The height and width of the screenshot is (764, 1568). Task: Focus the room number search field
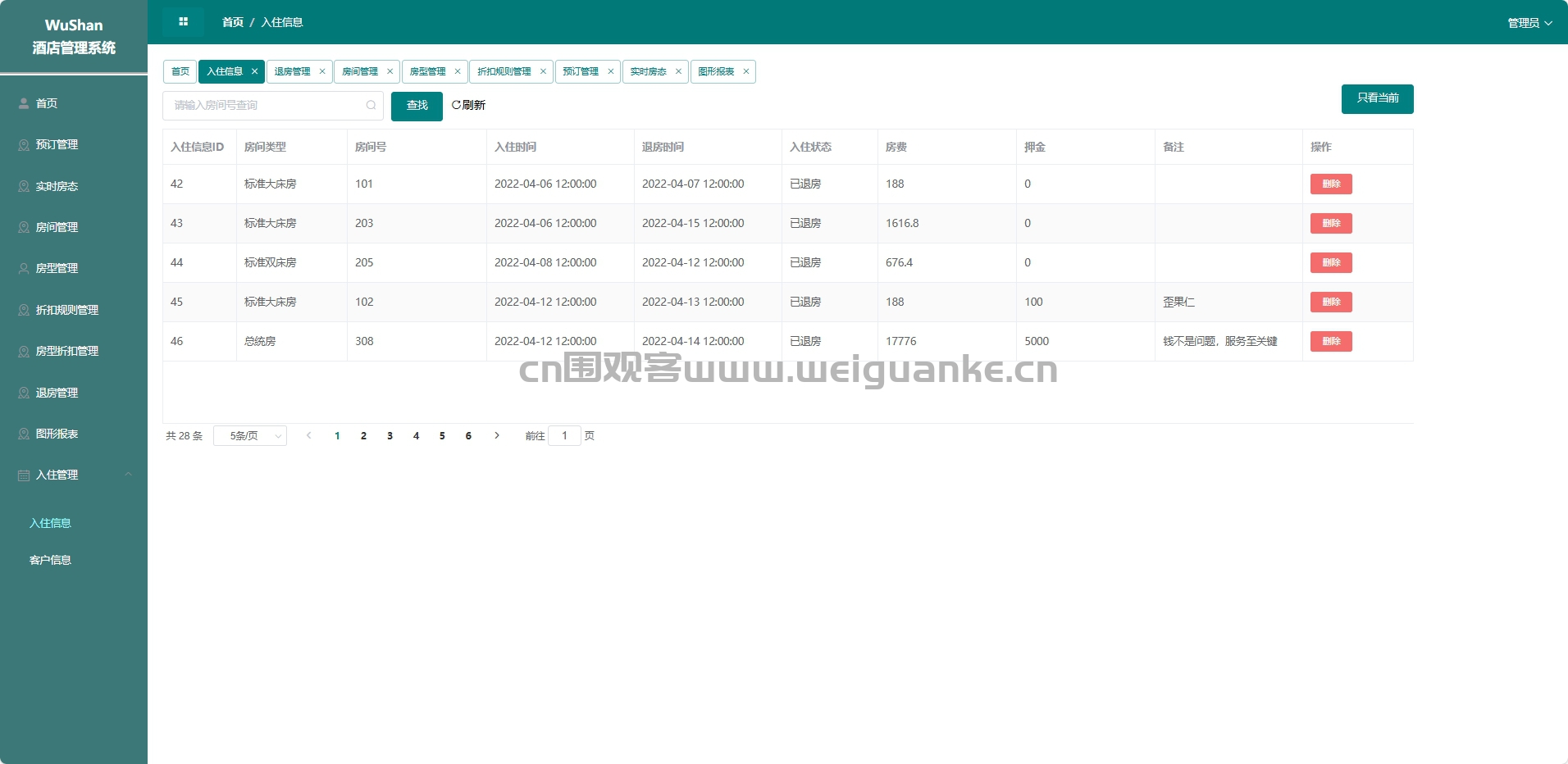(x=273, y=105)
